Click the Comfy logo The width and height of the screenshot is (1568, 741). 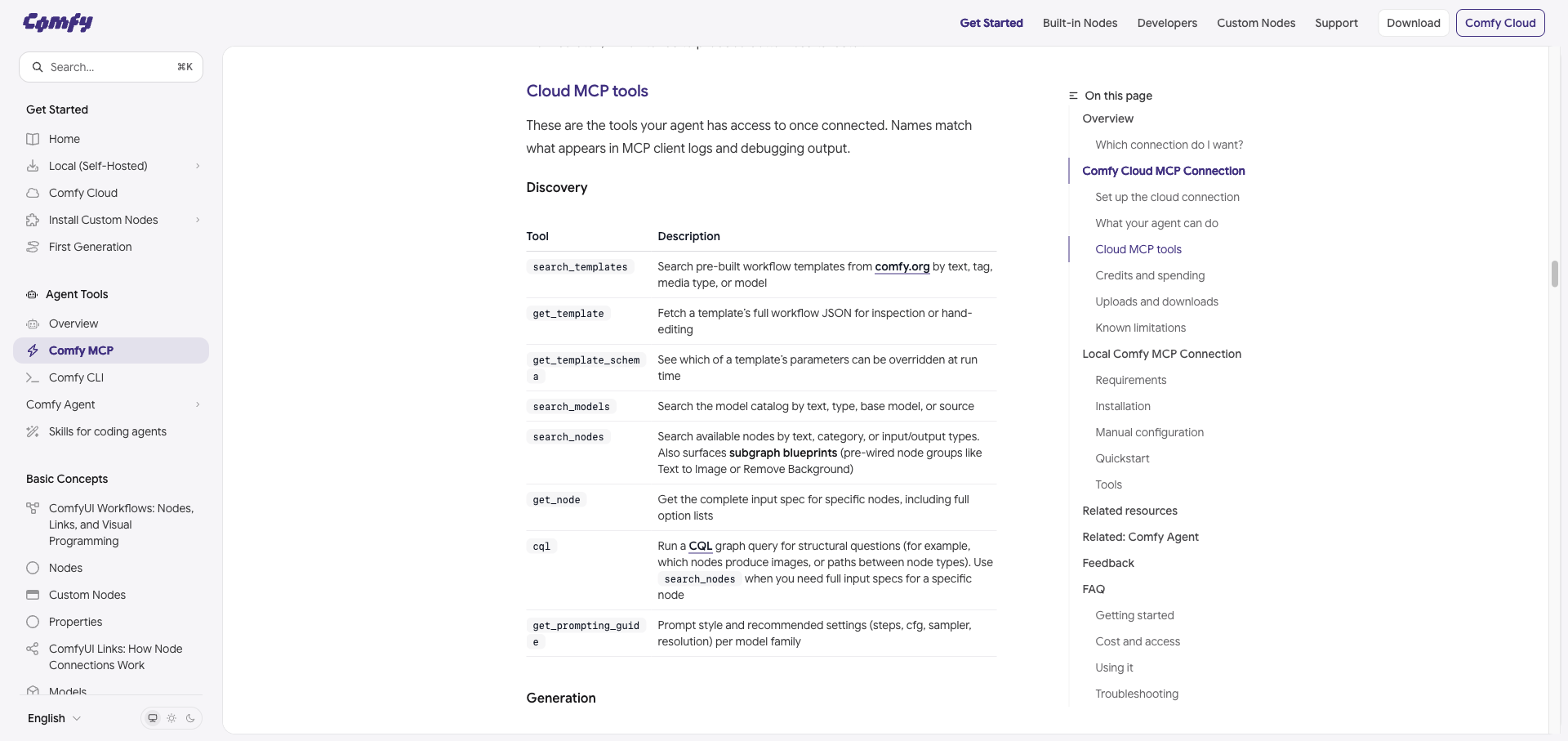[58, 22]
